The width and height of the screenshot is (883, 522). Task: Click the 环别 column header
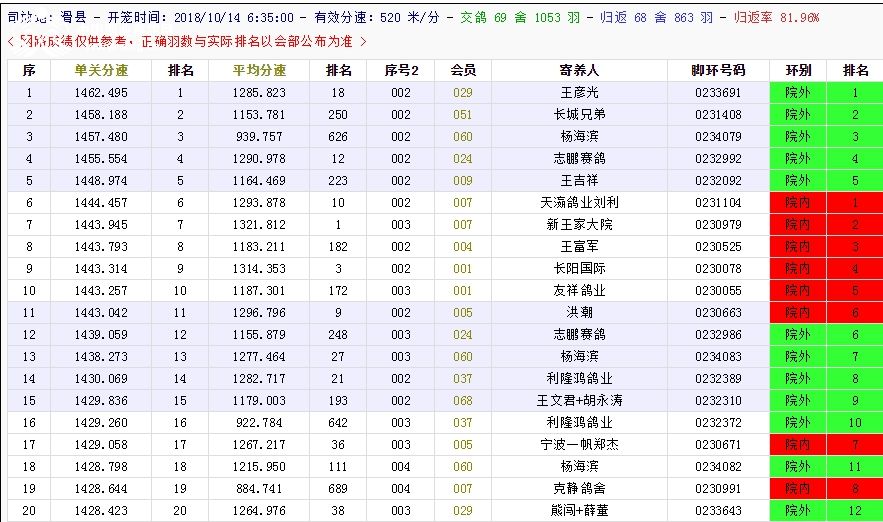797,71
